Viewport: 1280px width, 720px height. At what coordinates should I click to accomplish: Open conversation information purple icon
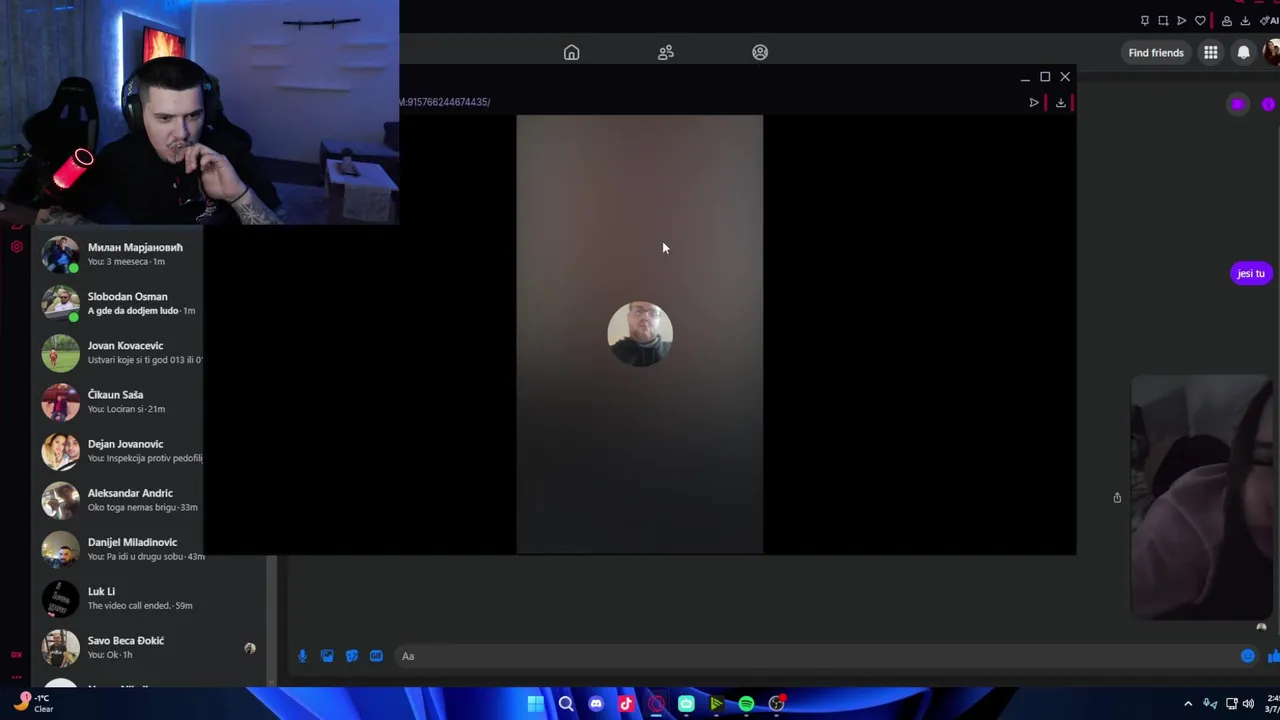(1268, 104)
